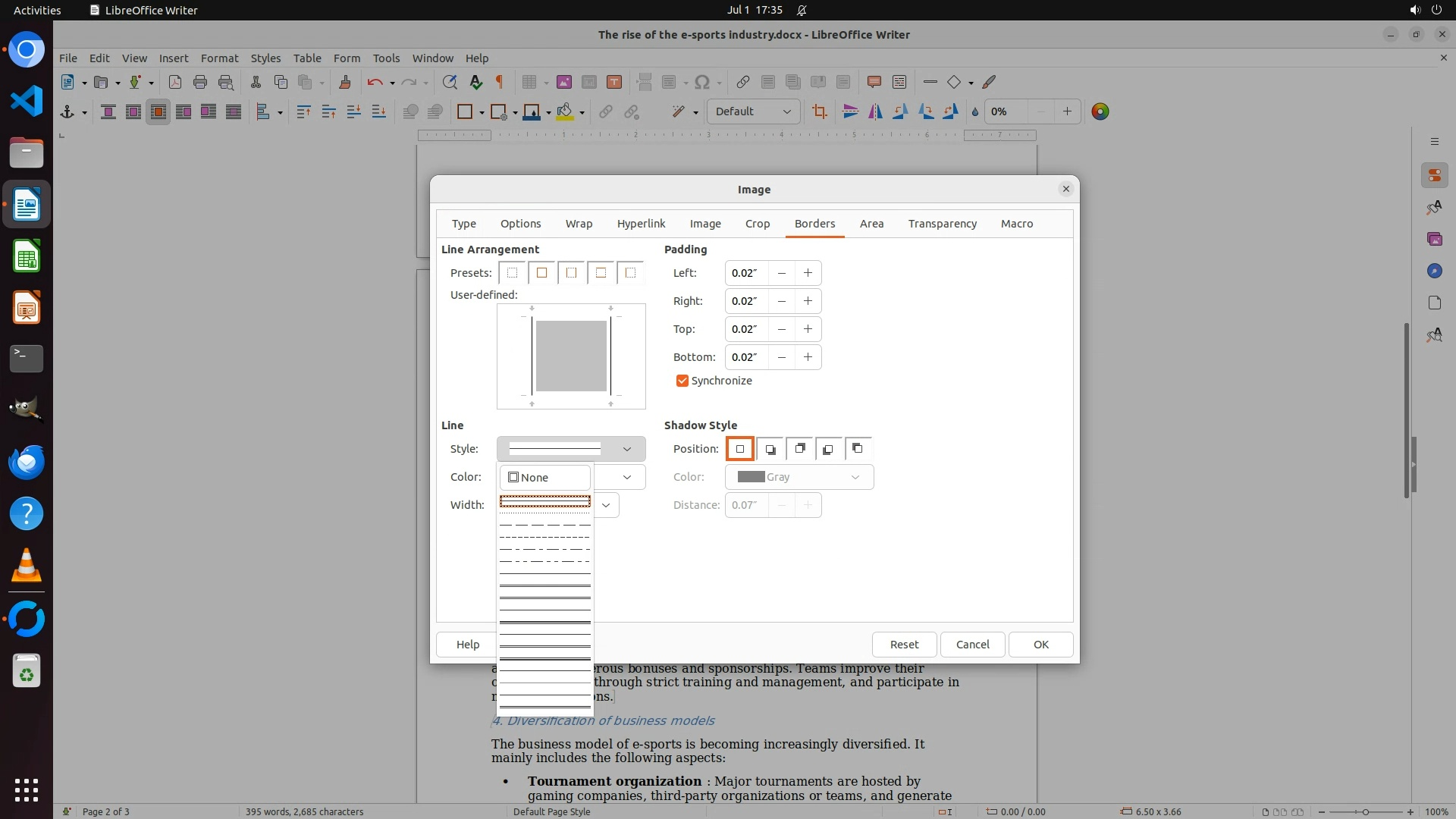Open the sidebar Gallery panel icon
Viewport: 1456px width, 819px height.
(1434, 239)
